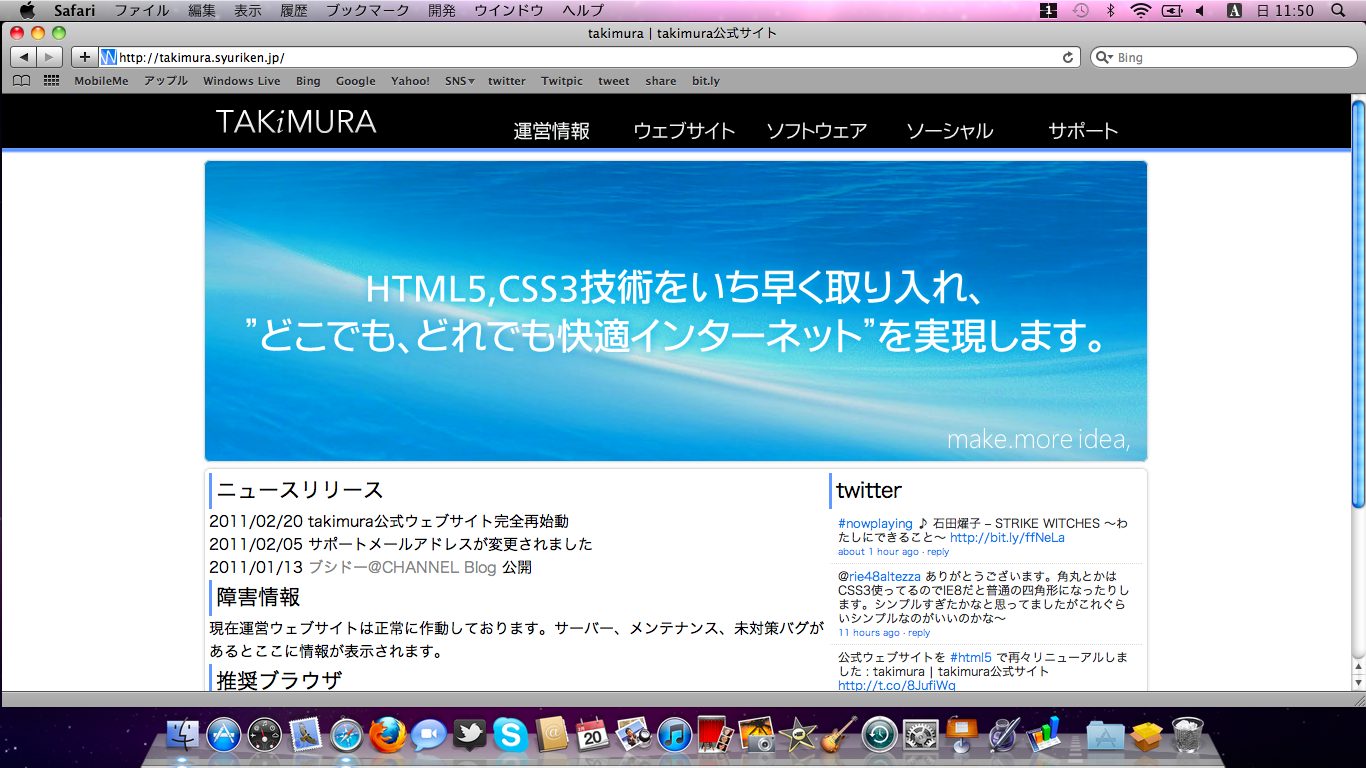Open the ブシドー@CHANNEL Blog link
The image size is (1366, 768).
[402, 567]
